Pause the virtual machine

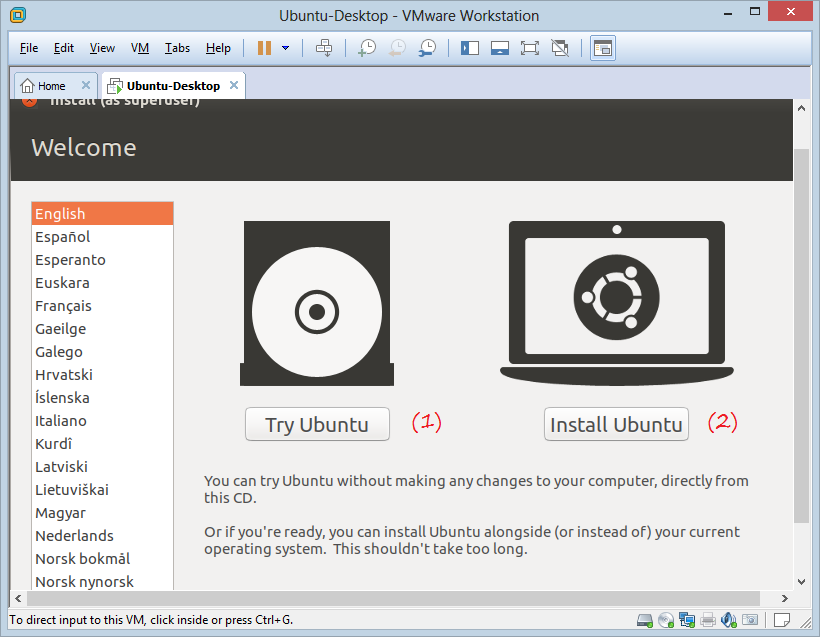click(264, 48)
